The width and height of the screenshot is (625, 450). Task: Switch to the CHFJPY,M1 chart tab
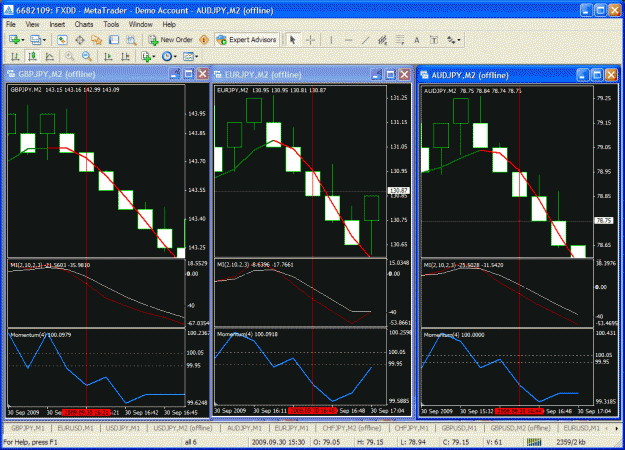(411, 428)
